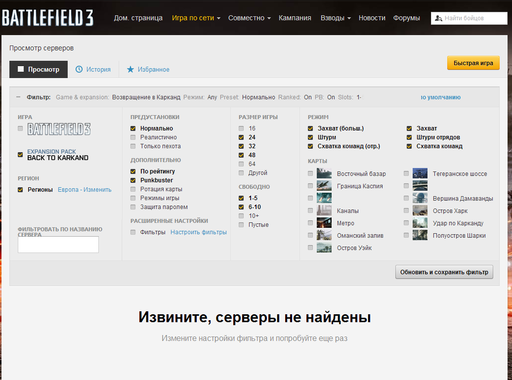This screenshot has height=380, width=512.
Task: Enable the Реалистично preset checkbox
Action: [x=133, y=137]
